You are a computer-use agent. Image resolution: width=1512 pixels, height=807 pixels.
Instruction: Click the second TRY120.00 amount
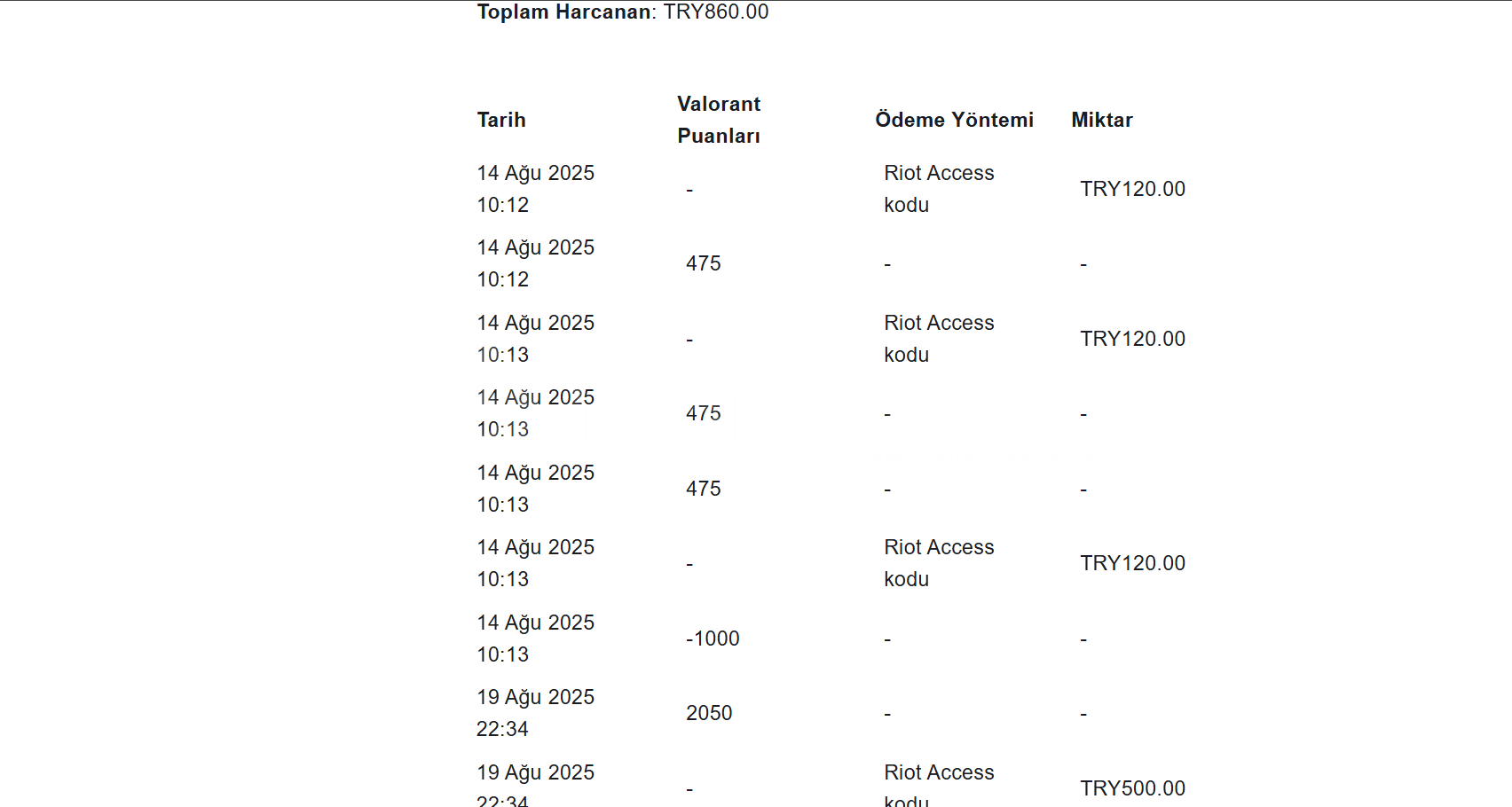point(1132,339)
